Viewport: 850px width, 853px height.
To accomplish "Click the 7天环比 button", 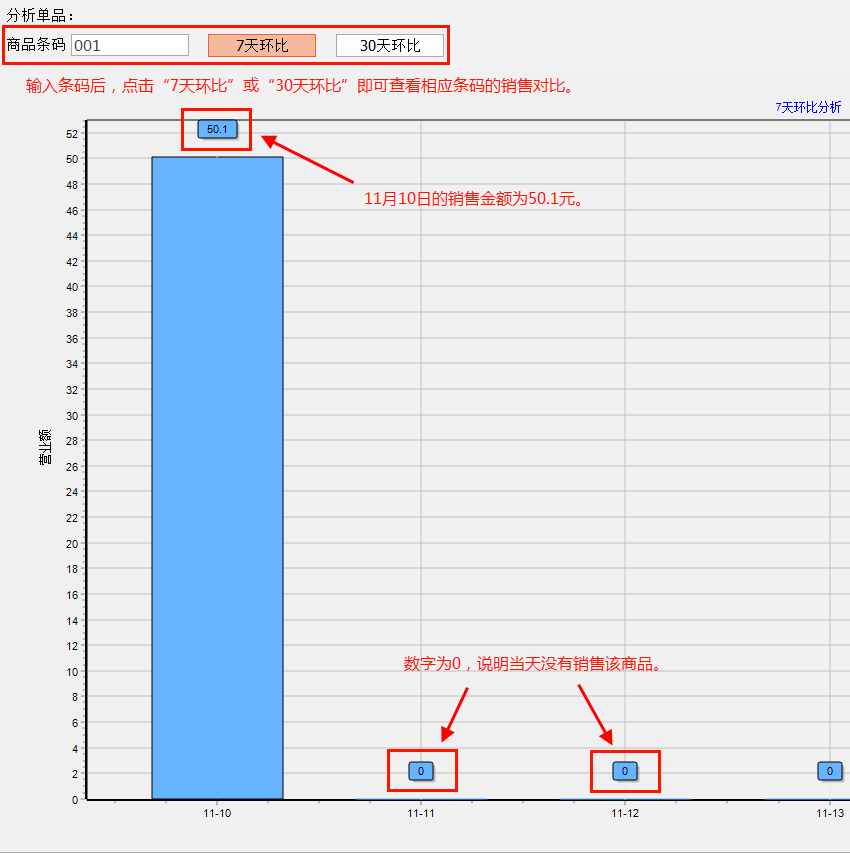I will [x=262, y=45].
